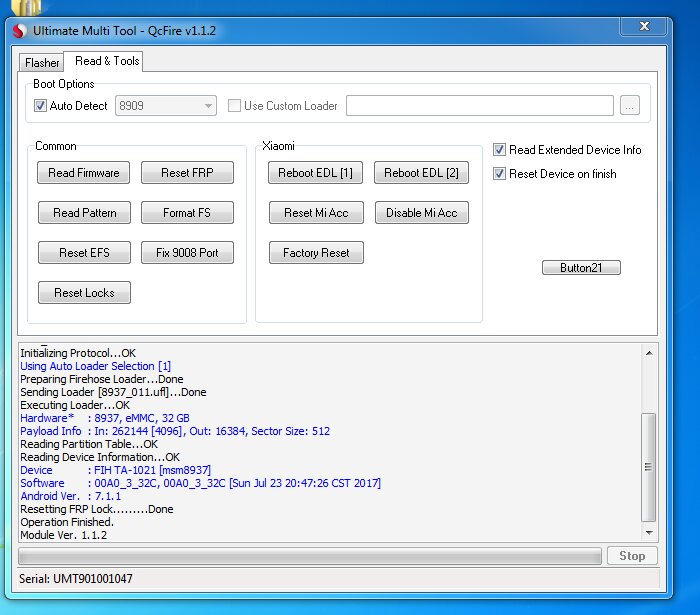
Task: Click the log scrollbar down arrow
Action: tap(649, 533)
